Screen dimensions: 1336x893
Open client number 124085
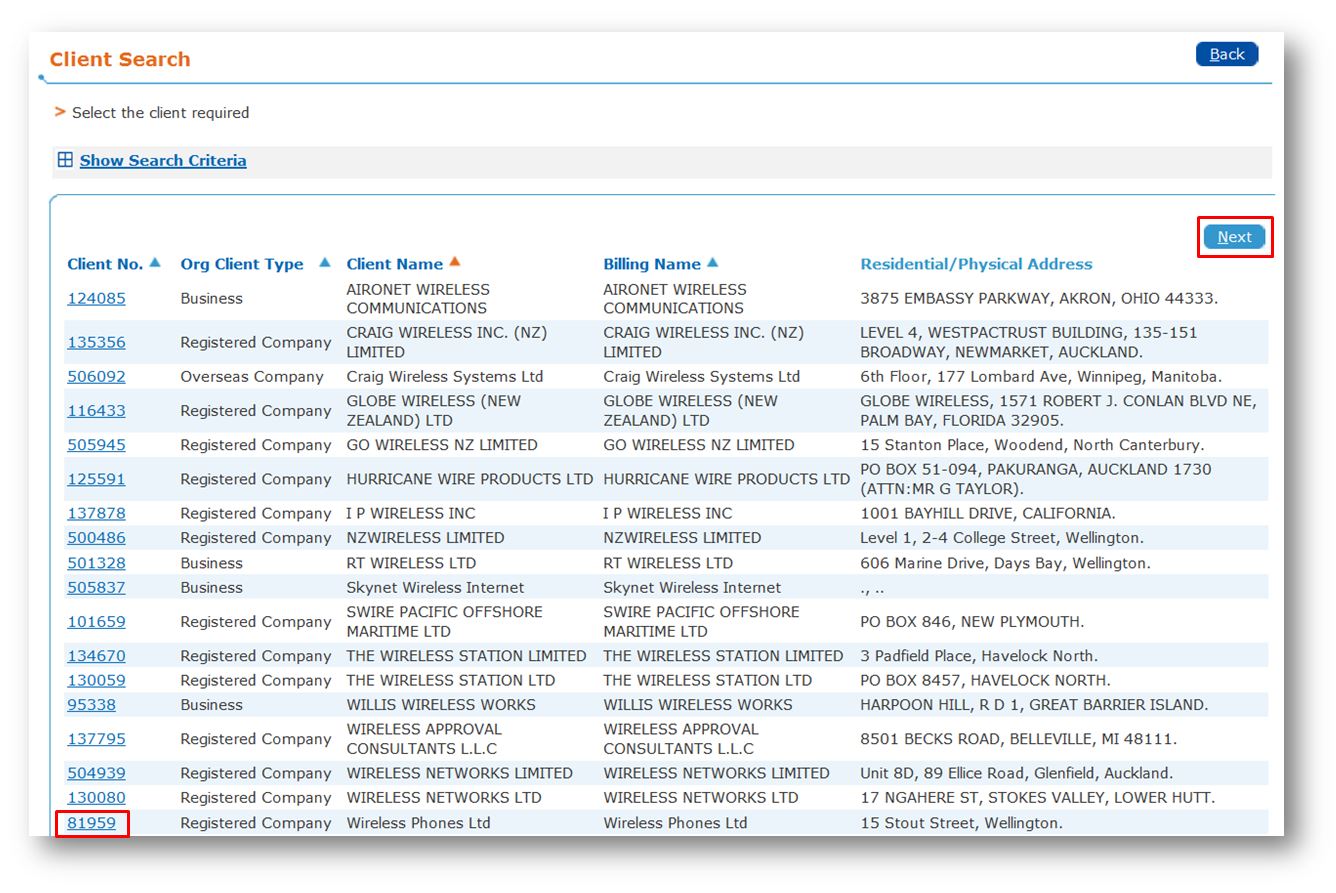click(96, 298)
